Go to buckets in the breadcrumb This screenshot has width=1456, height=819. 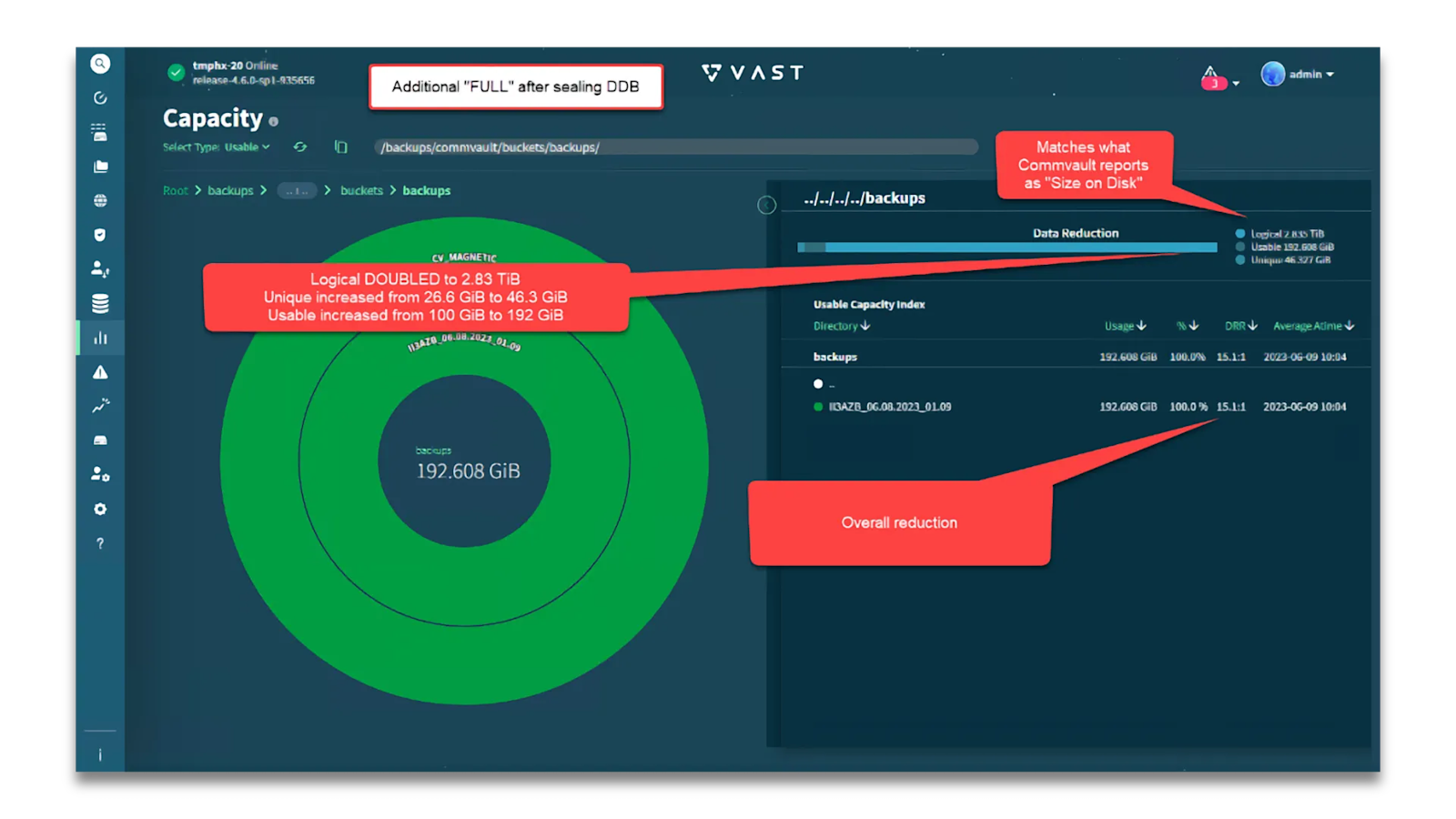[x=361, y=190]
